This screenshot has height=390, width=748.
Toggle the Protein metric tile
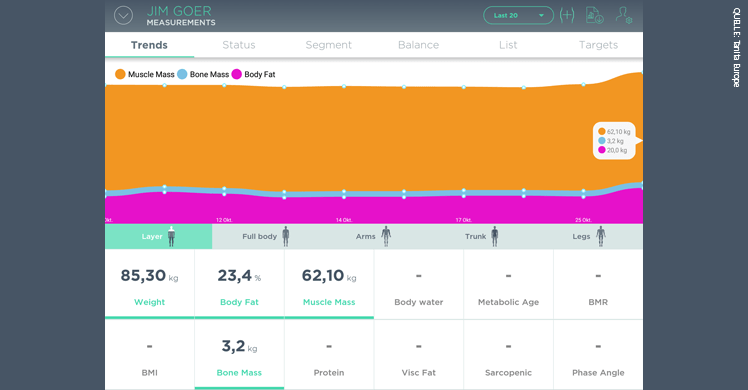329,355
